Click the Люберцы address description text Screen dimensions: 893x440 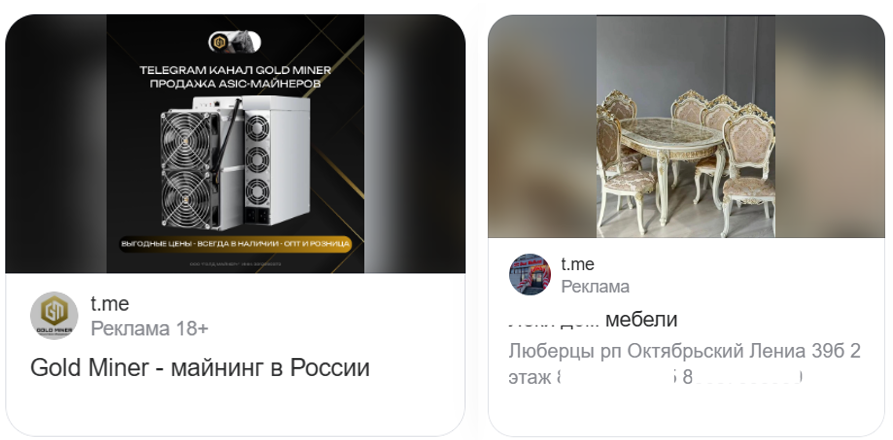click(684, 351)
